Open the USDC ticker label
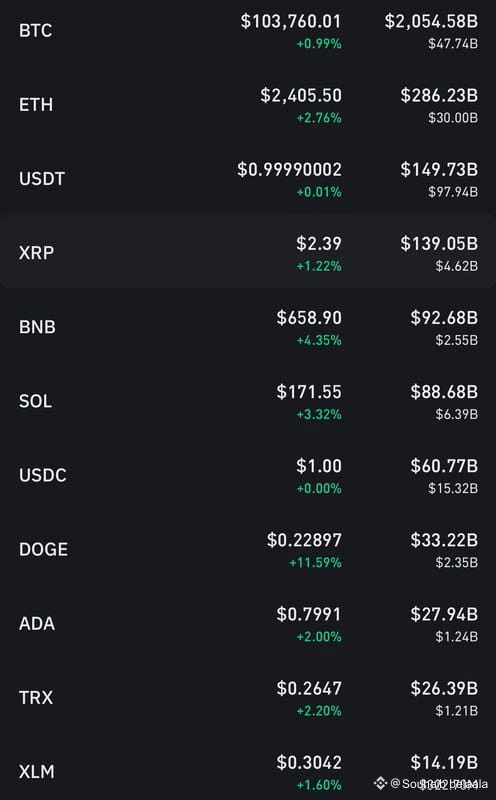This screenshot has height=800, width=496. 43,475
